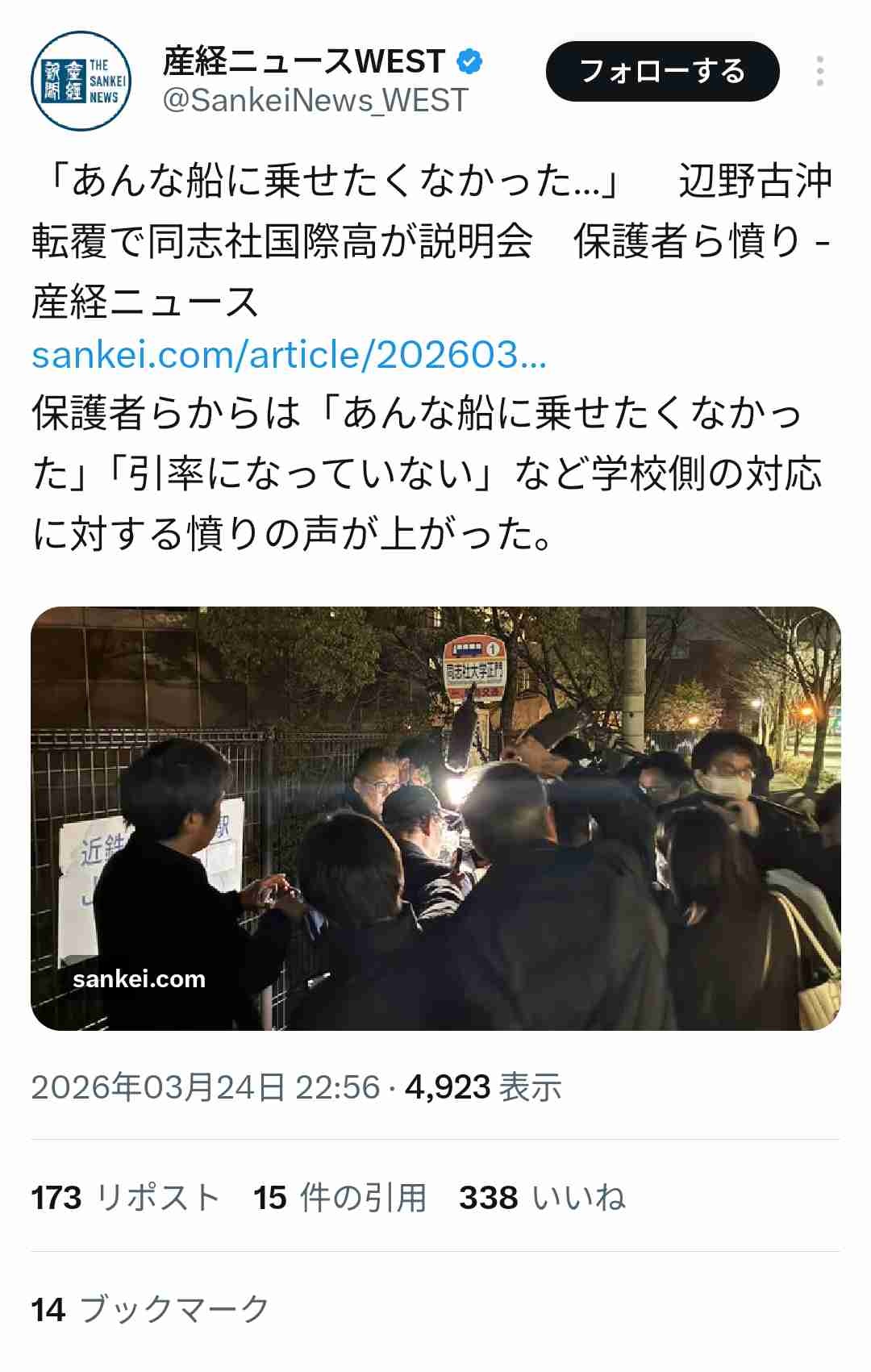
Task: View the 173 リポスト list
Action: tap(126, 1198)
